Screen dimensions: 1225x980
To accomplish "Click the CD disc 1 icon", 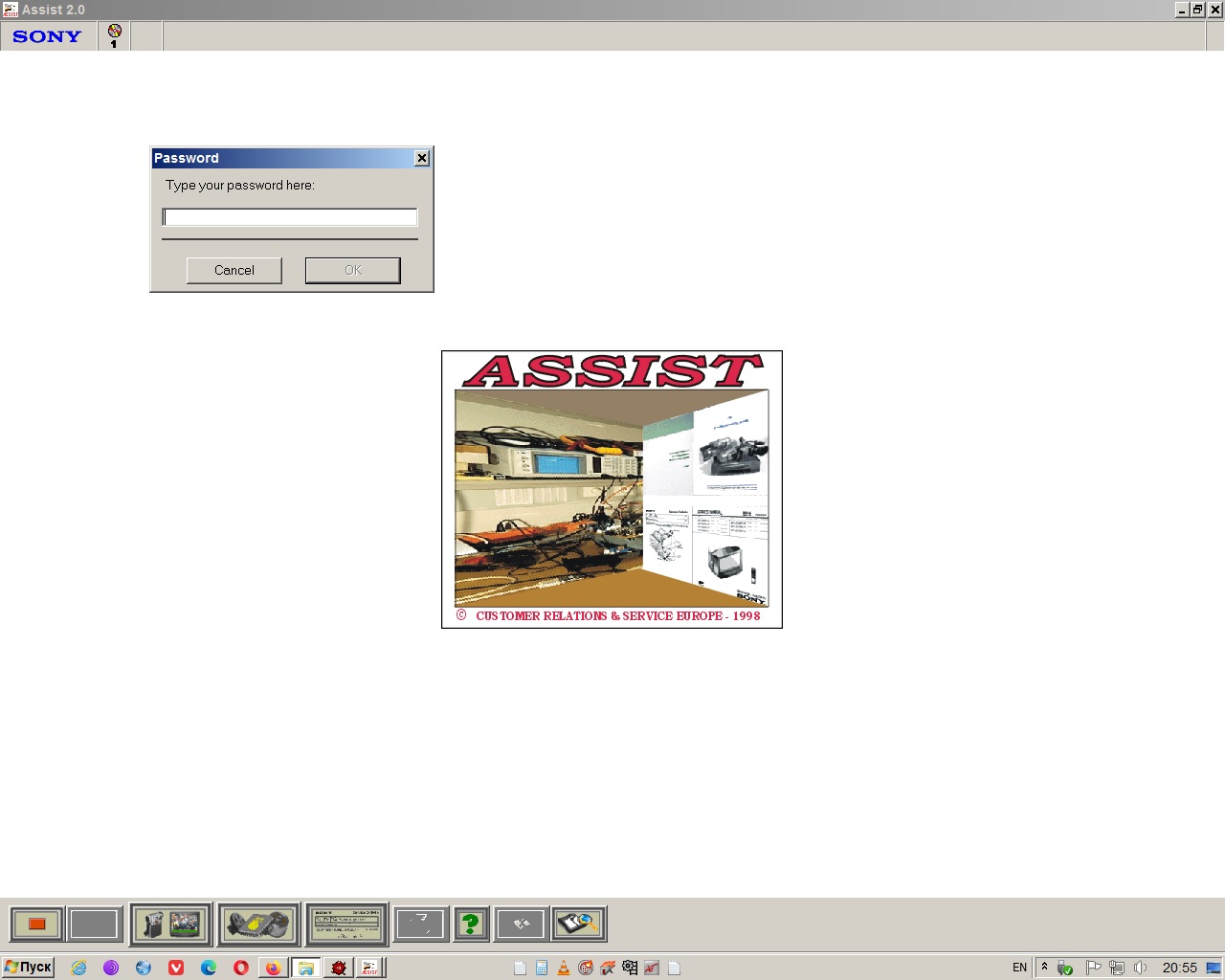I will coord(114,35).
